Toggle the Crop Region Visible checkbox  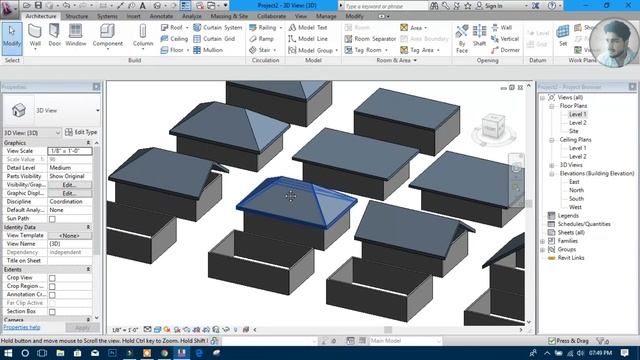tap(52, 287)
